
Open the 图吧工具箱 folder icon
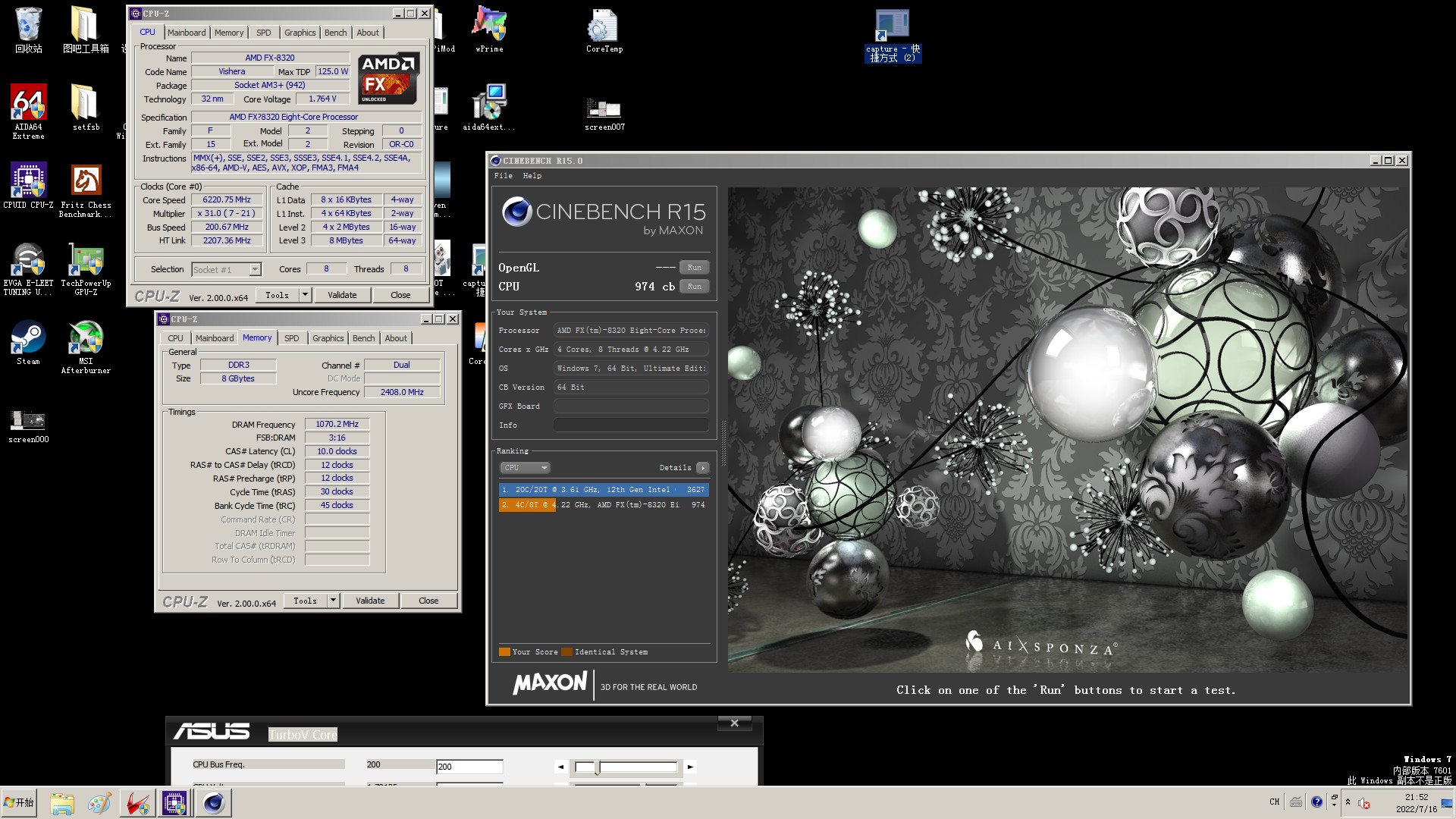86,30
